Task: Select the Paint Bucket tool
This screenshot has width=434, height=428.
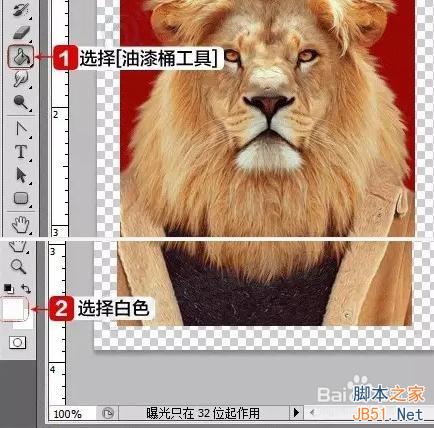Action: click(x=21, y=57)
